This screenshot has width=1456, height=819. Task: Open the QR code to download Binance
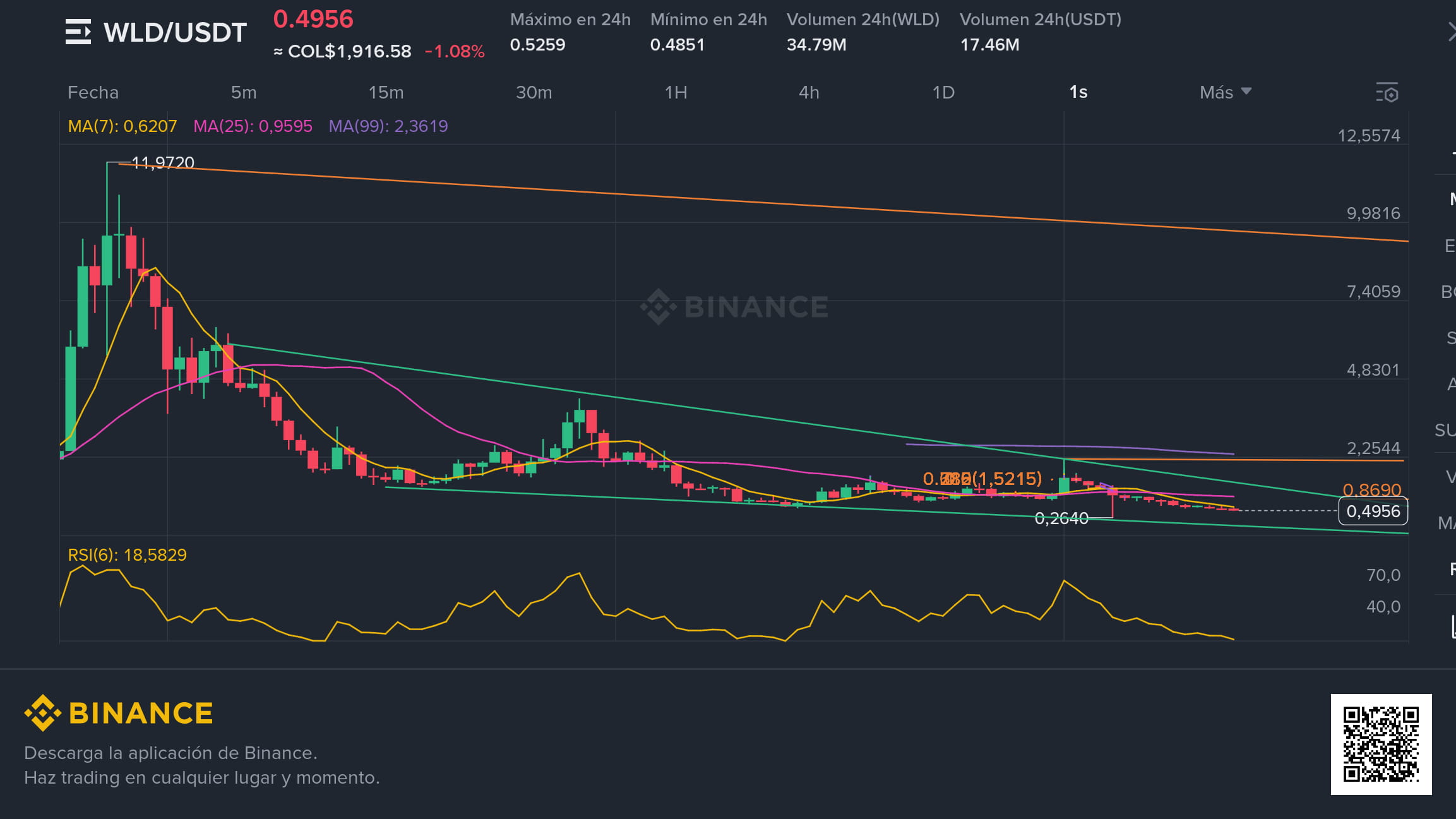(1381, 744)
